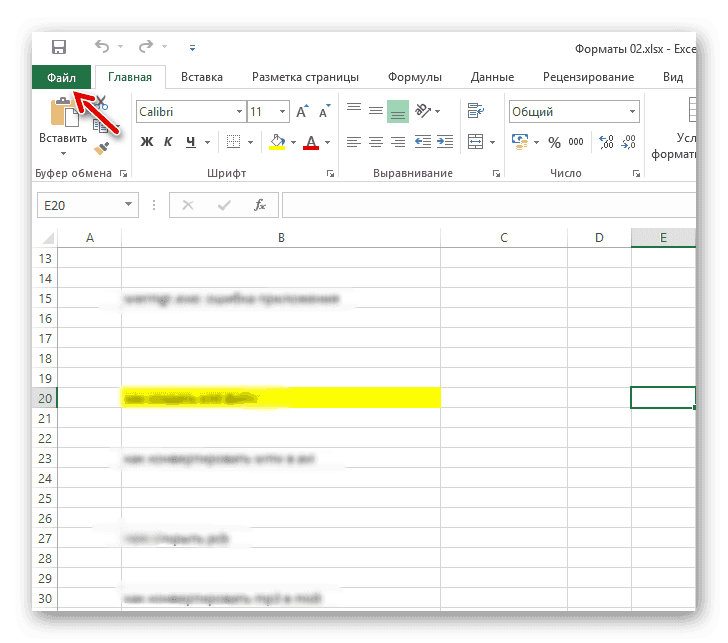Open the Данные tab
Screen dimensions: 728x643
click(x=492, y=77)
